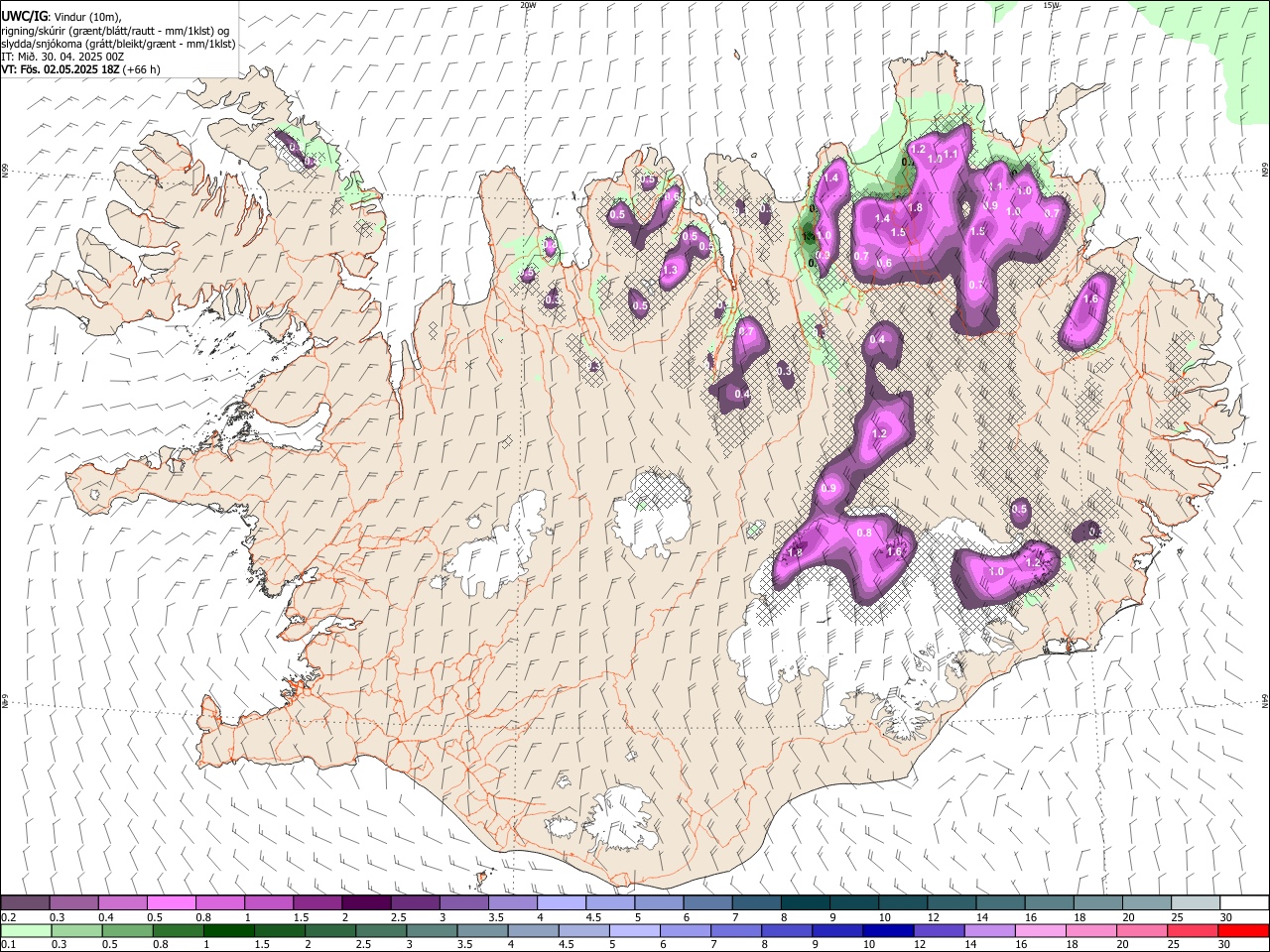Click the 'IT: Mið. 30. 04. 2025 00Z' line

(63, 57)
